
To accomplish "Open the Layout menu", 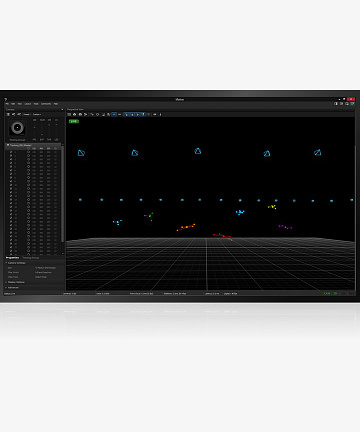I will click(28, 104).
